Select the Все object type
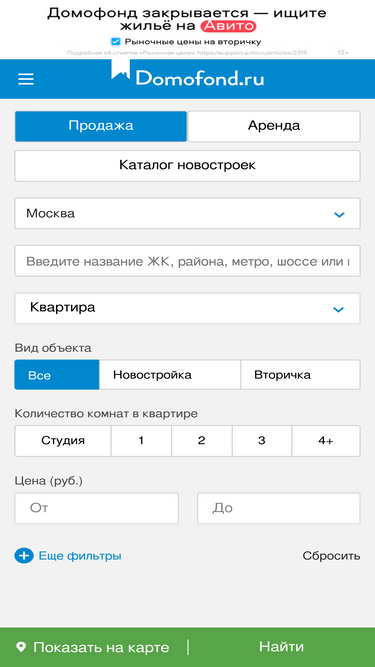This screenshot has width=375, height=667. click(57, 375)
